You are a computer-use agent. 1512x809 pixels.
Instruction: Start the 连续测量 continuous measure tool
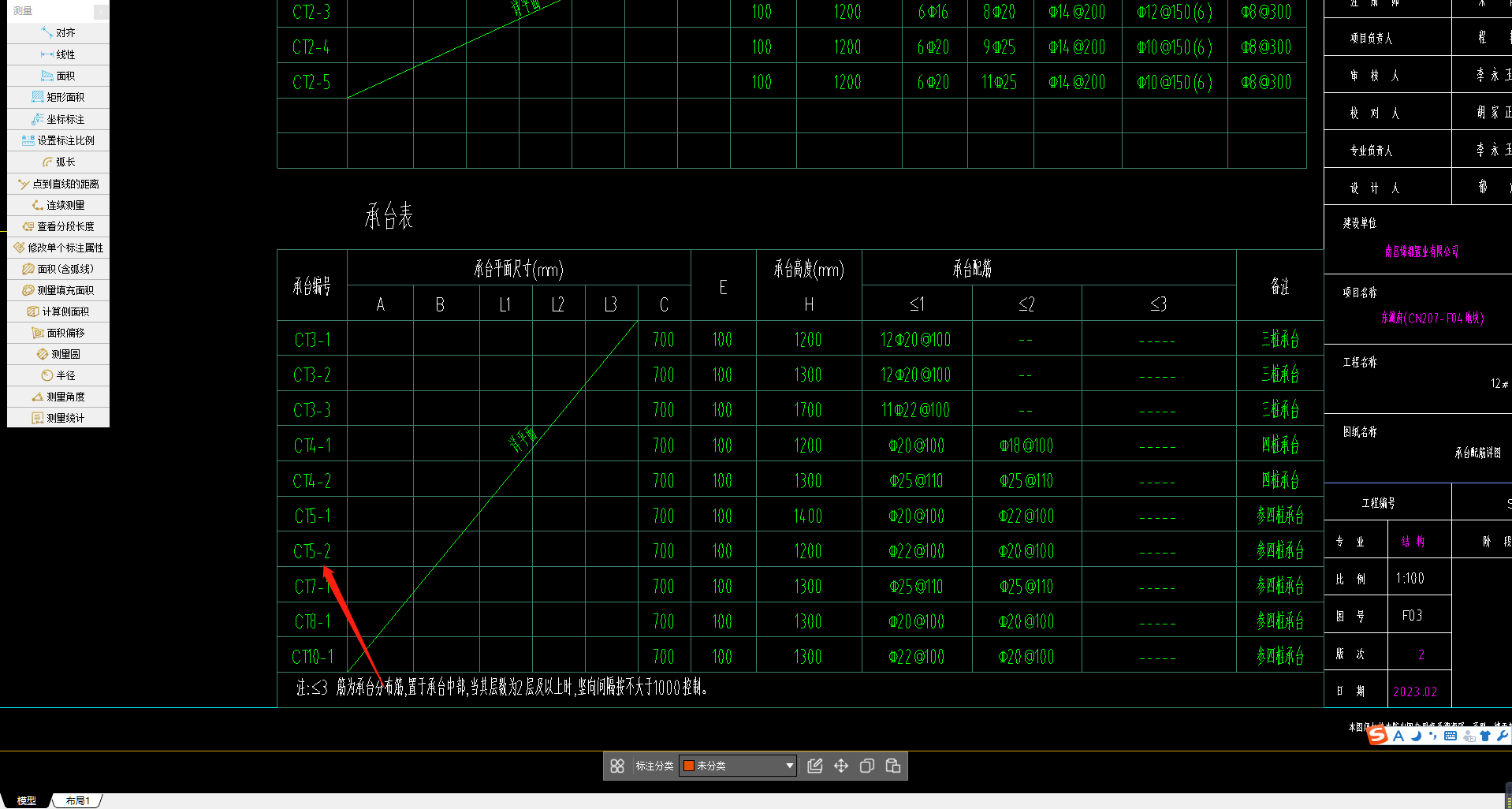coord(58,205)
